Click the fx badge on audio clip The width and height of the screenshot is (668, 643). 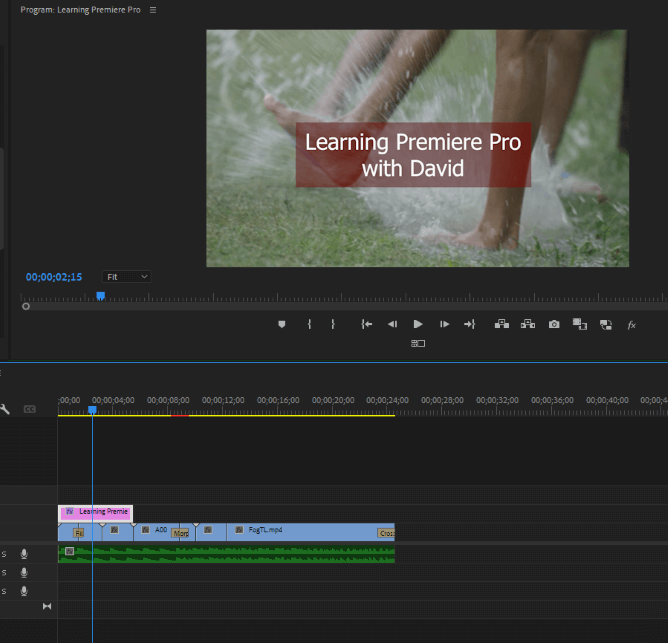coord(70,551)
